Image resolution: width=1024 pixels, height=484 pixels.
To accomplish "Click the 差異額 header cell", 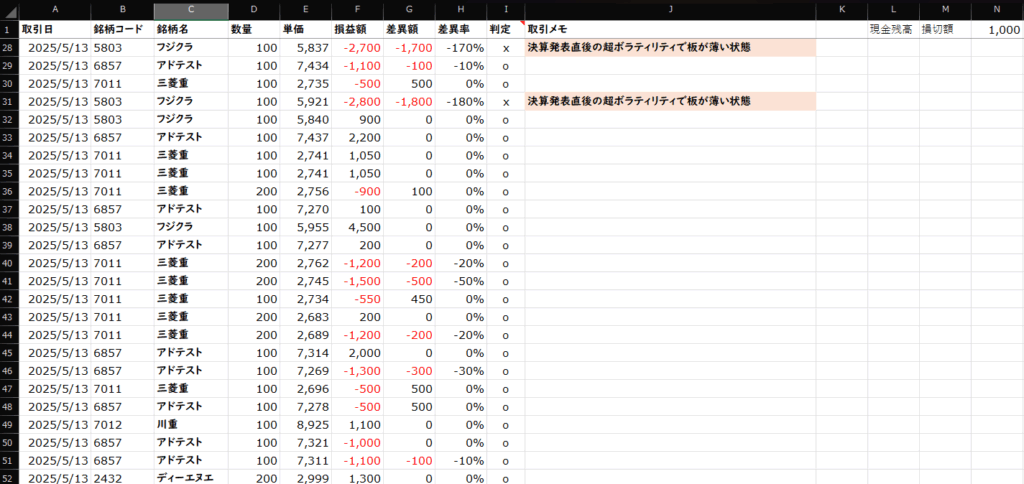I will click(x=409, y=29).
